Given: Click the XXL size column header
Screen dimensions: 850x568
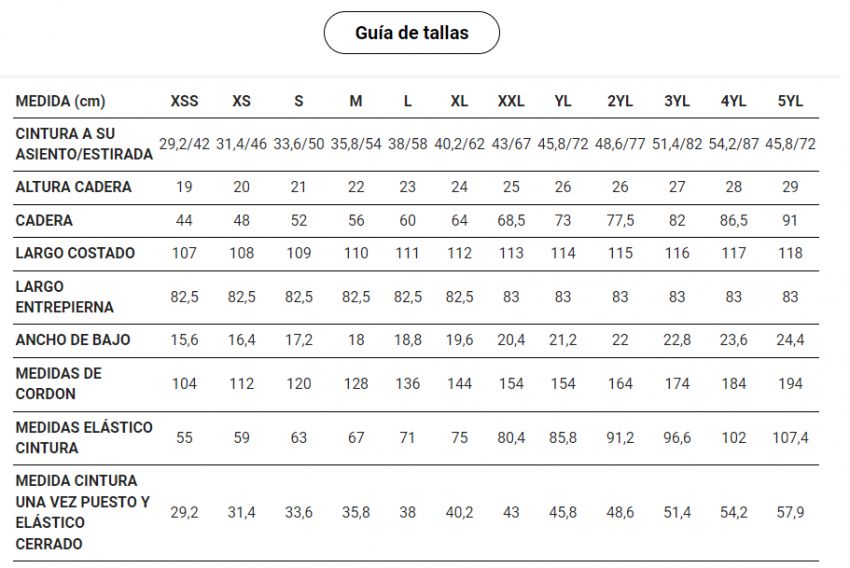Looking at the screenshot, I should coord(511,101).
